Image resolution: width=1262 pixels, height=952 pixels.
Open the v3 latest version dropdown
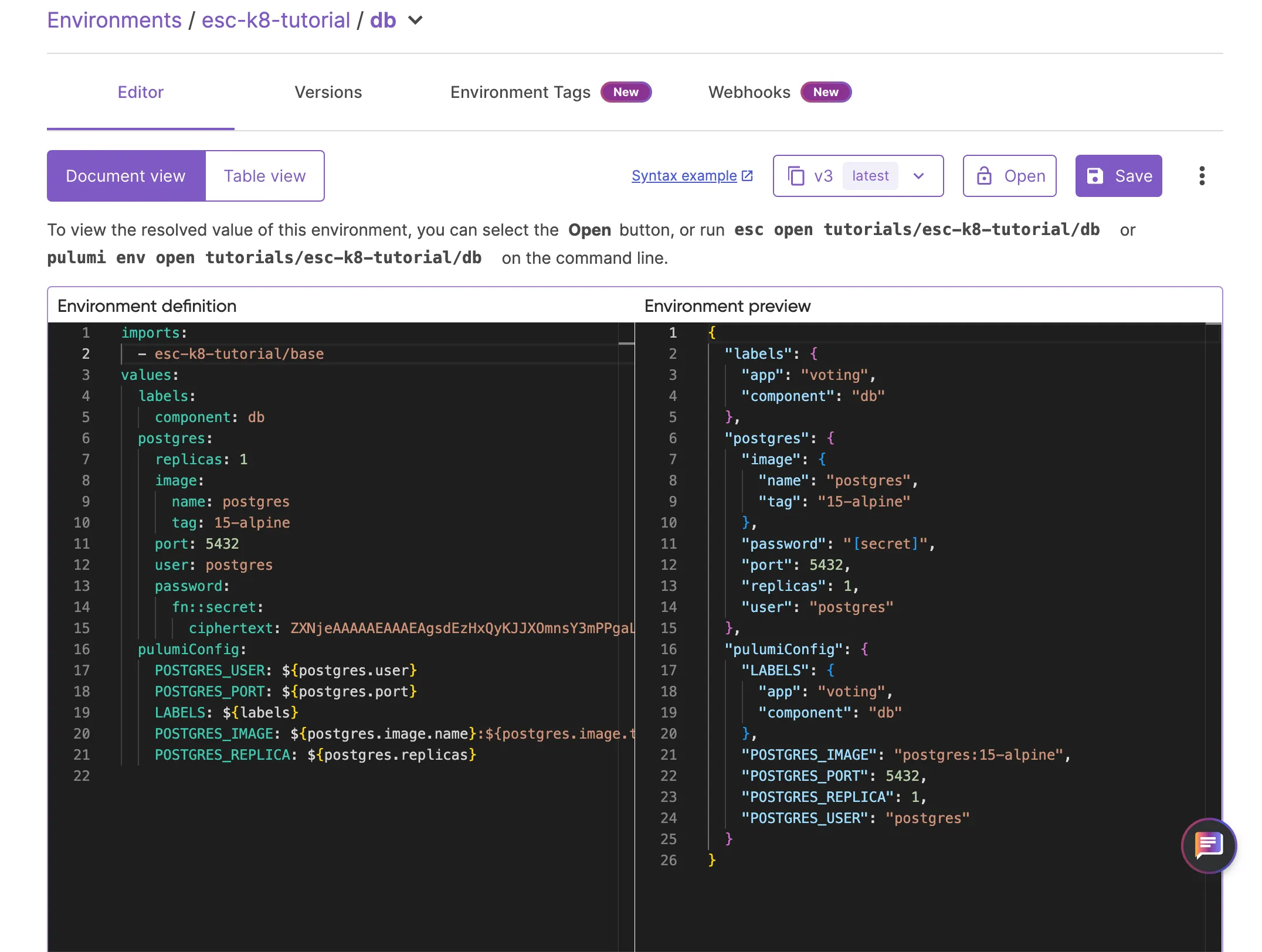point(858,176)
